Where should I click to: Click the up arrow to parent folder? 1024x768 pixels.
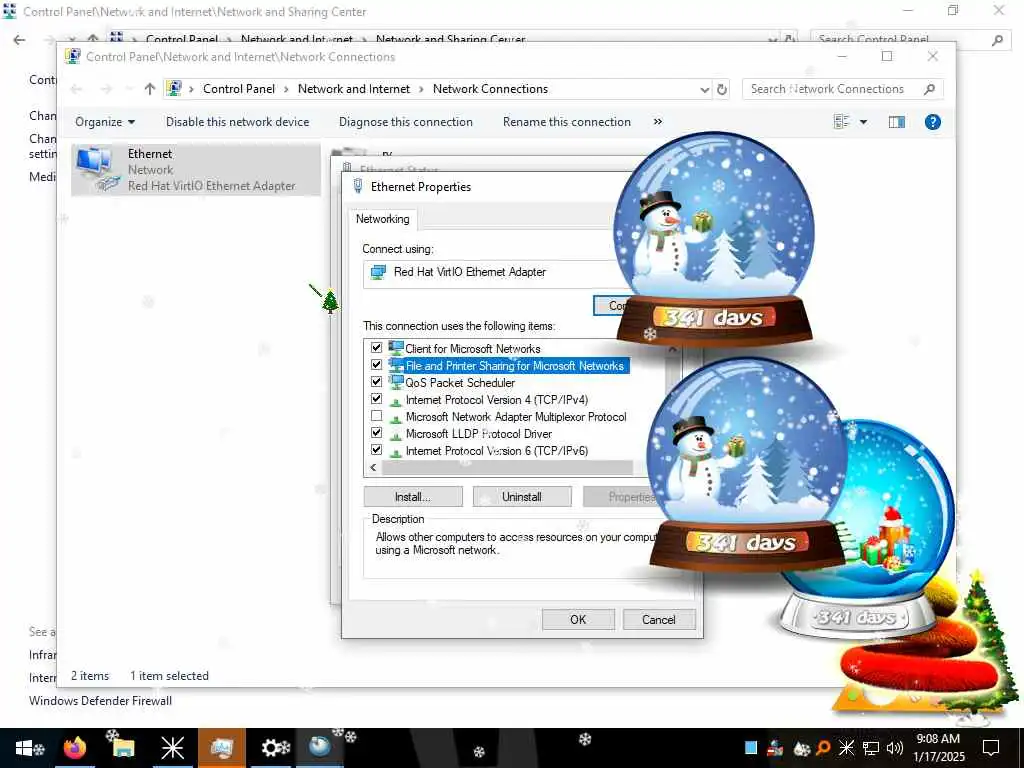click(150, 89)
